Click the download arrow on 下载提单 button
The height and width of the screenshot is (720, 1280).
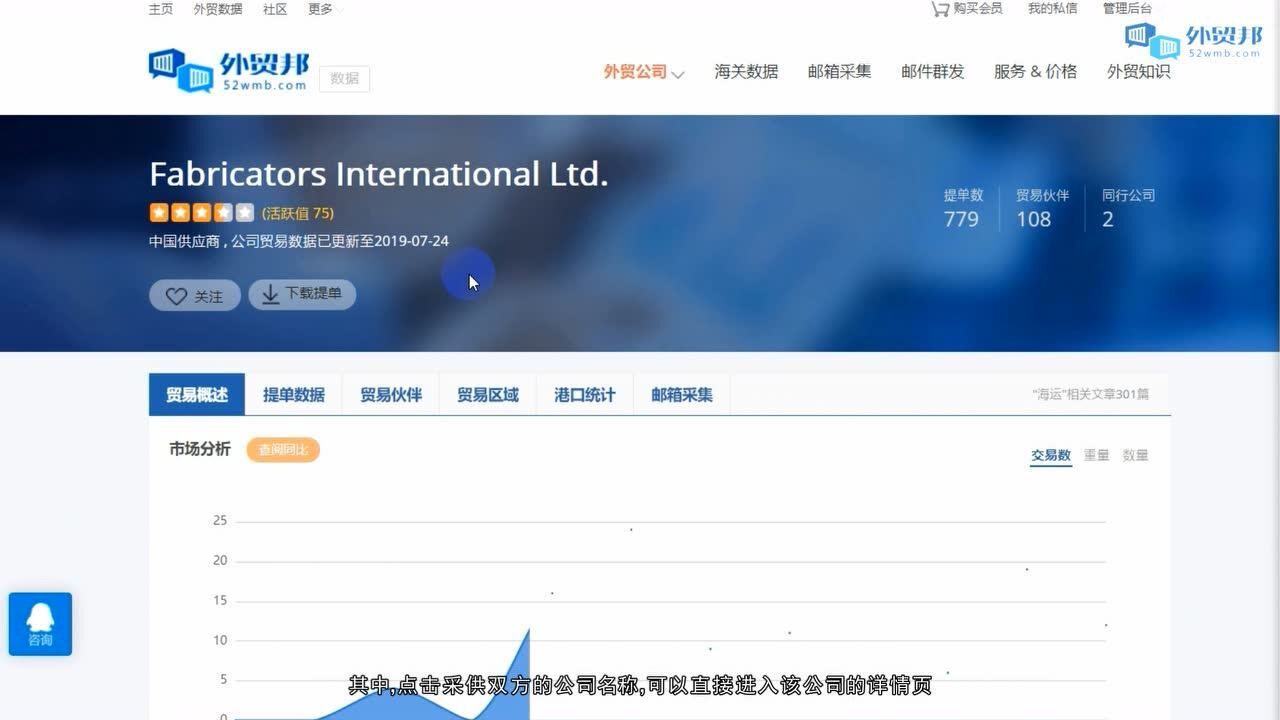(x=270, y=294)
